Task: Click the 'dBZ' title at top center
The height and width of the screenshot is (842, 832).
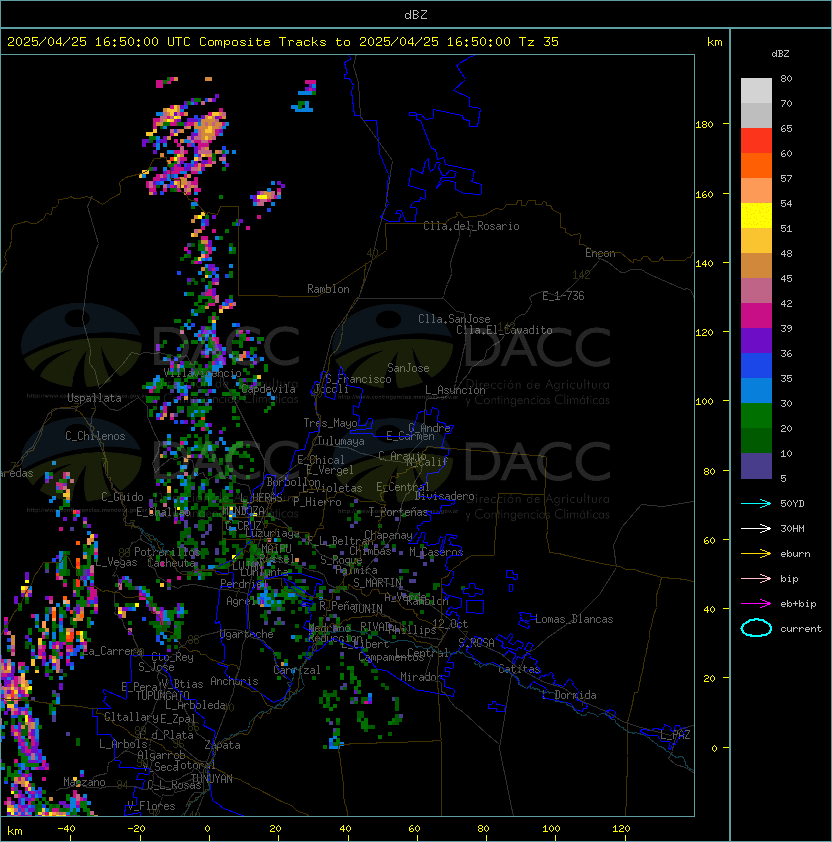Action: tap(416, 14)
